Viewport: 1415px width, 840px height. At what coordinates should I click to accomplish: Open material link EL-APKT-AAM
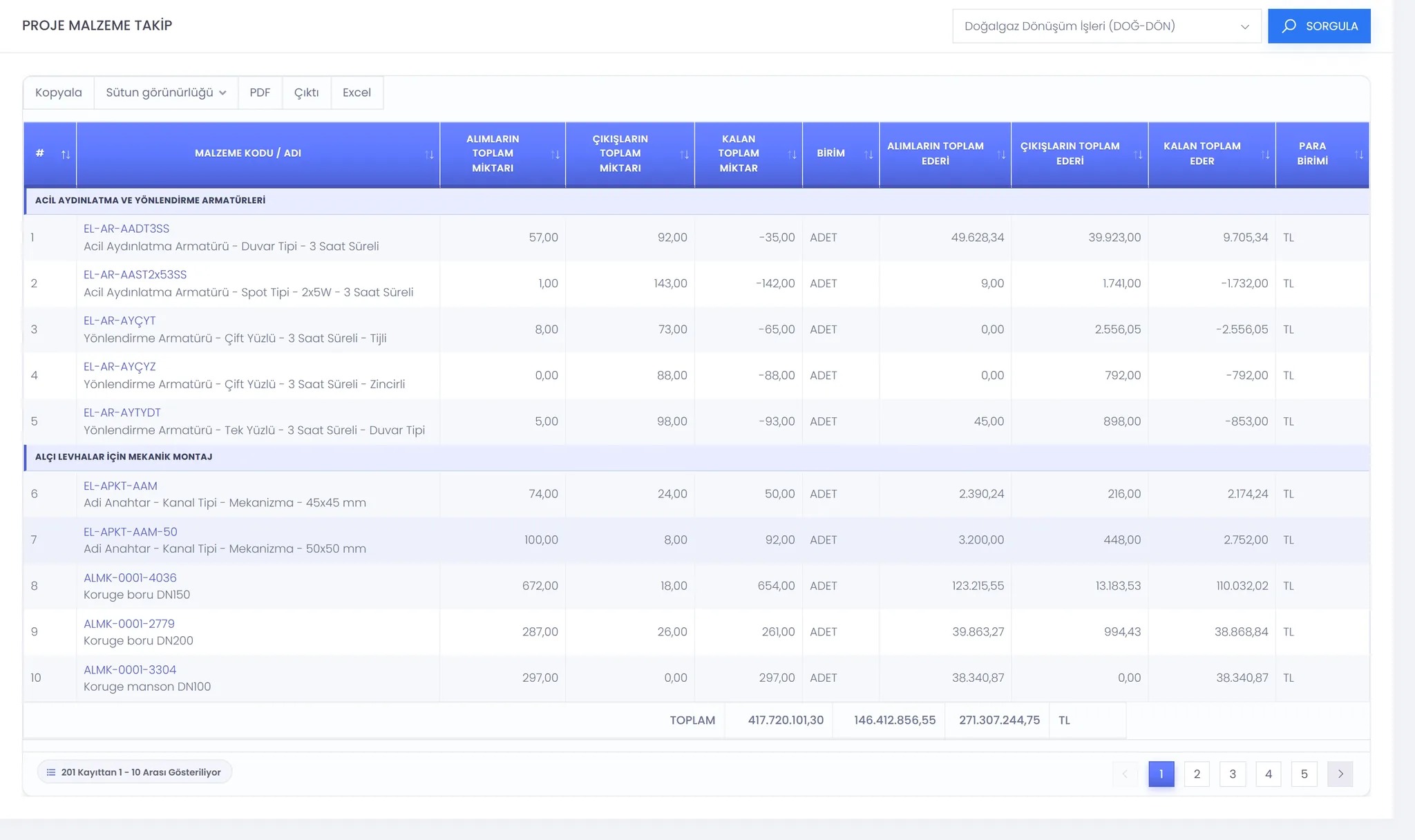(120, 486)
